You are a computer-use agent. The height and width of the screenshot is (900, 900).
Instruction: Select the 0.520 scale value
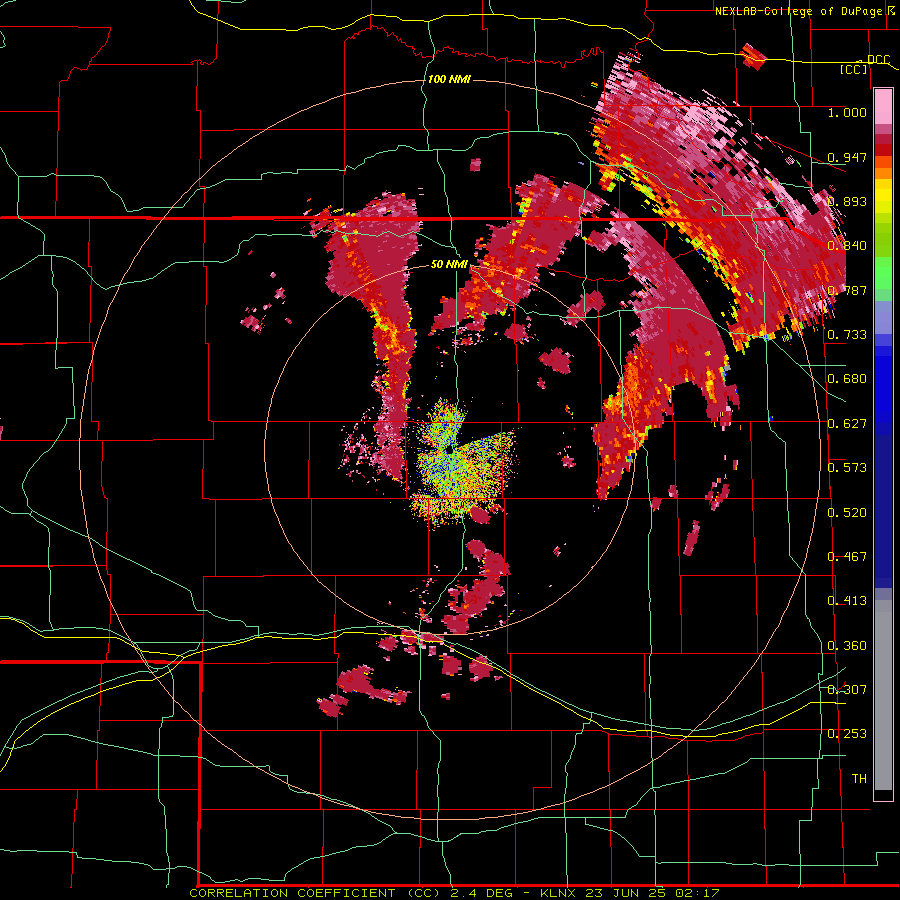[847, 513]
